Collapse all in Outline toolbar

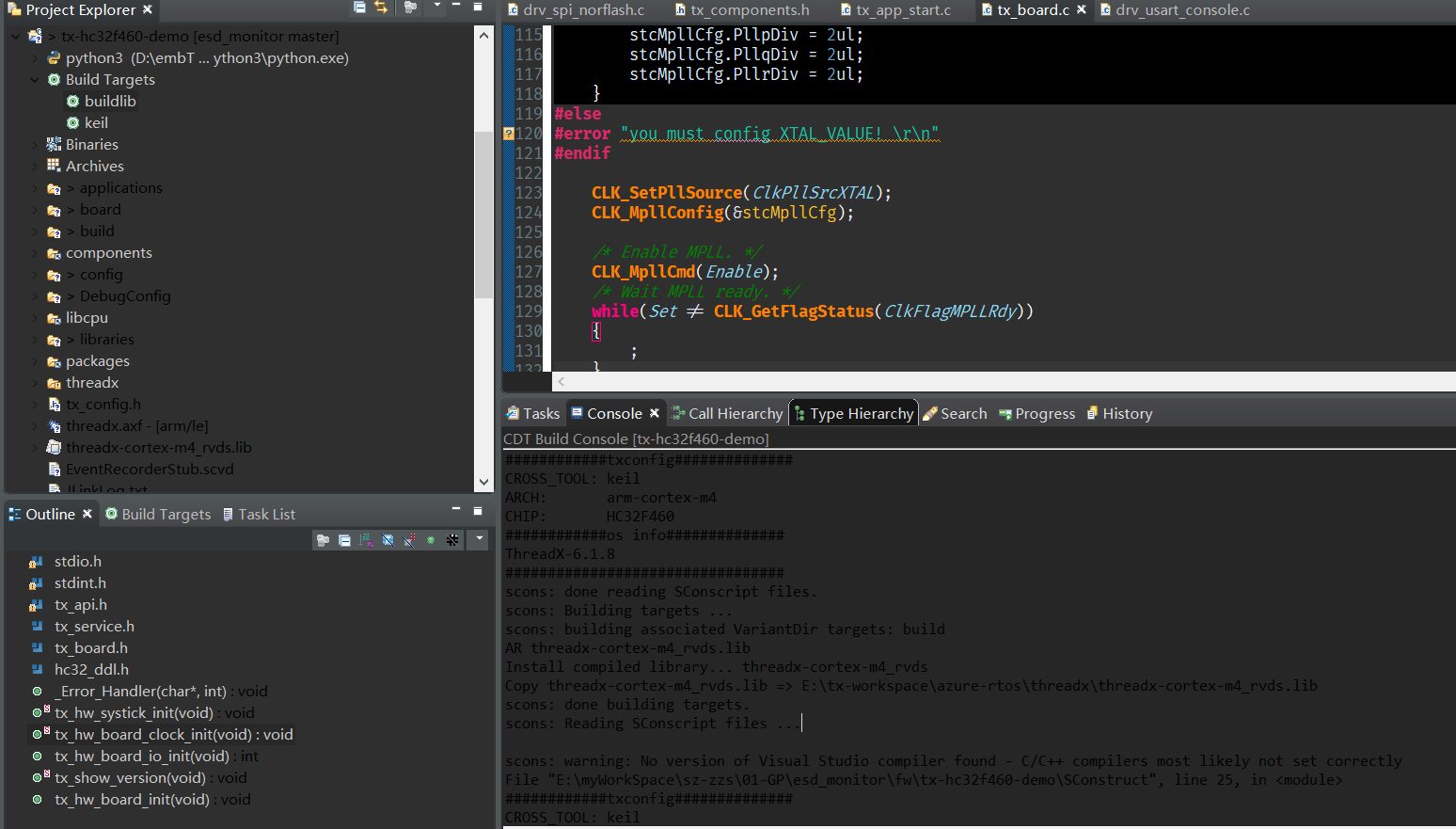pyautogui.click(x=344, y=540)
